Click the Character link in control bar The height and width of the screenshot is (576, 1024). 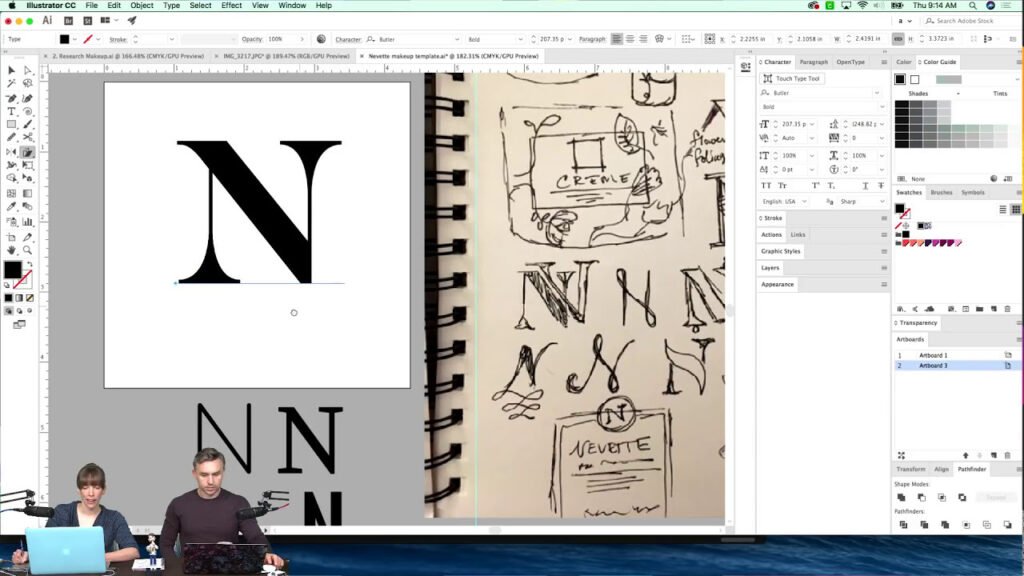(x=348, y=39)
